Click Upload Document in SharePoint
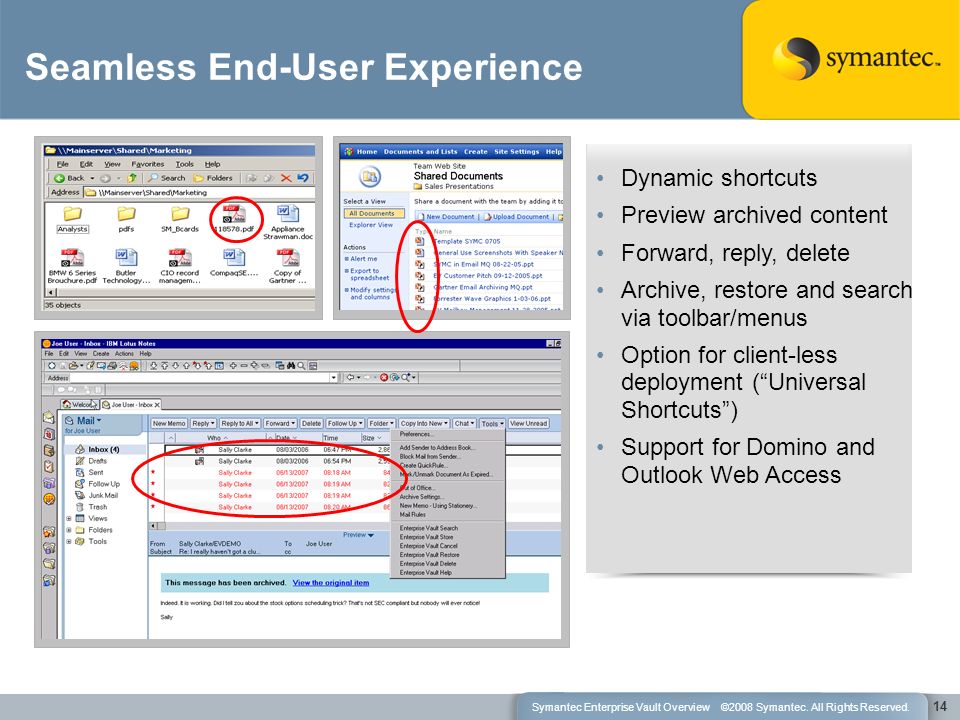 pos(516,217)
